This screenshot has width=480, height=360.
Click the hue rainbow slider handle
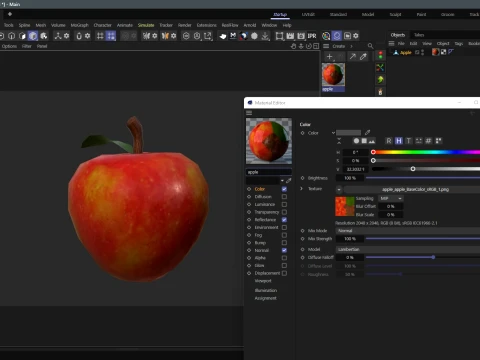click(373, 152)
